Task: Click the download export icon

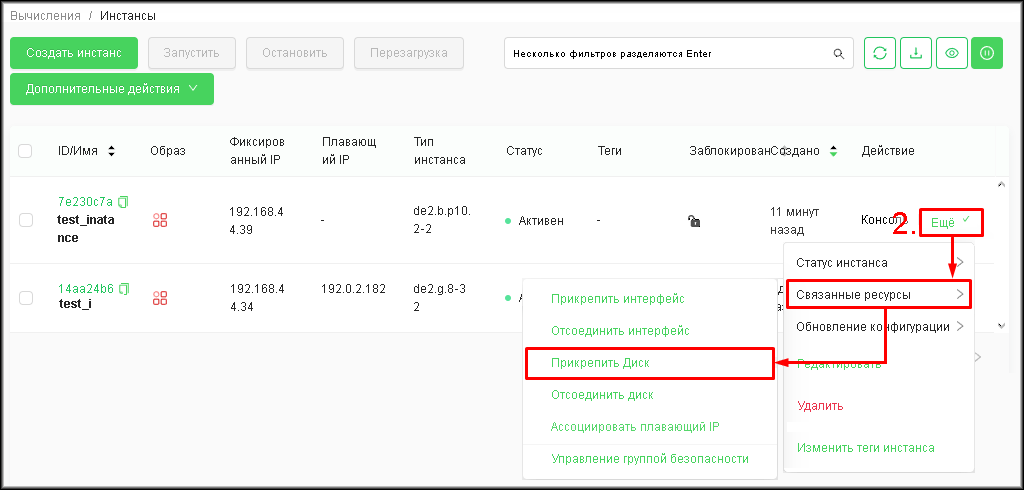Action: (915, 53)
